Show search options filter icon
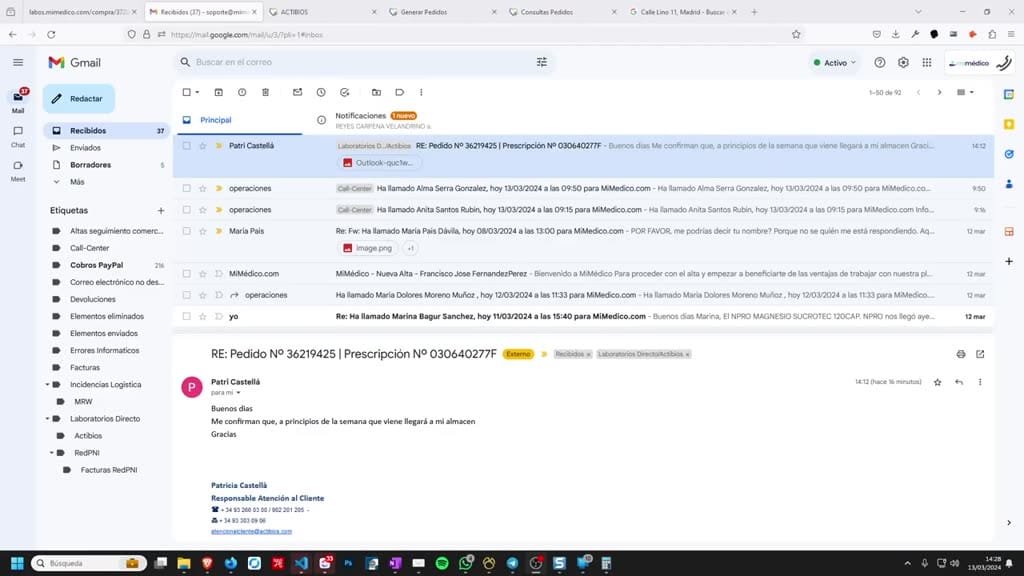The image size is (1024, 576). pyautogui.click(x=541, y=62)
